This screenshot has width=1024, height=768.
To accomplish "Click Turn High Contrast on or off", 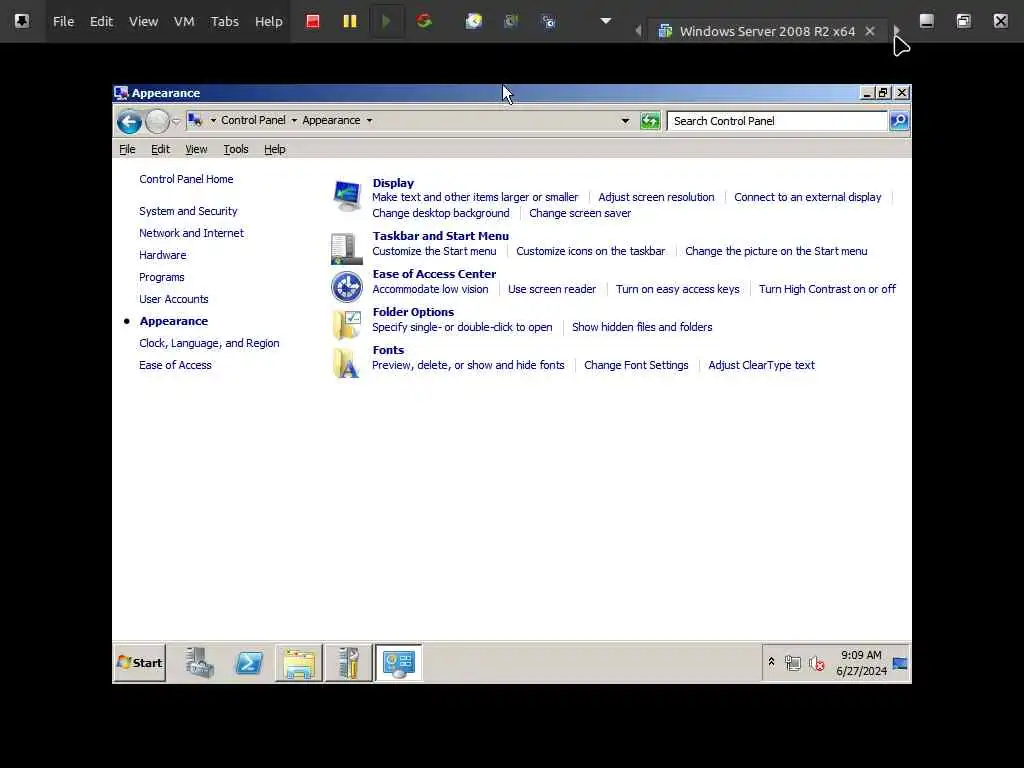I will click(827, 289).
